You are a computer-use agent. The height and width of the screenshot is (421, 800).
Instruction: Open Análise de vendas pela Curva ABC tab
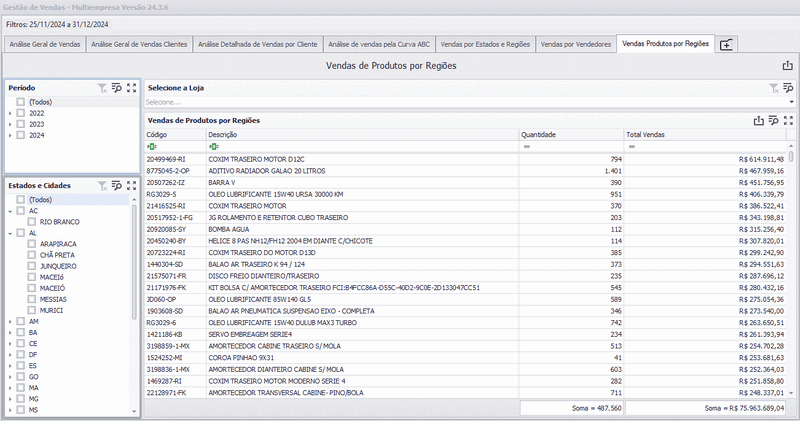[x=379, y=44]
